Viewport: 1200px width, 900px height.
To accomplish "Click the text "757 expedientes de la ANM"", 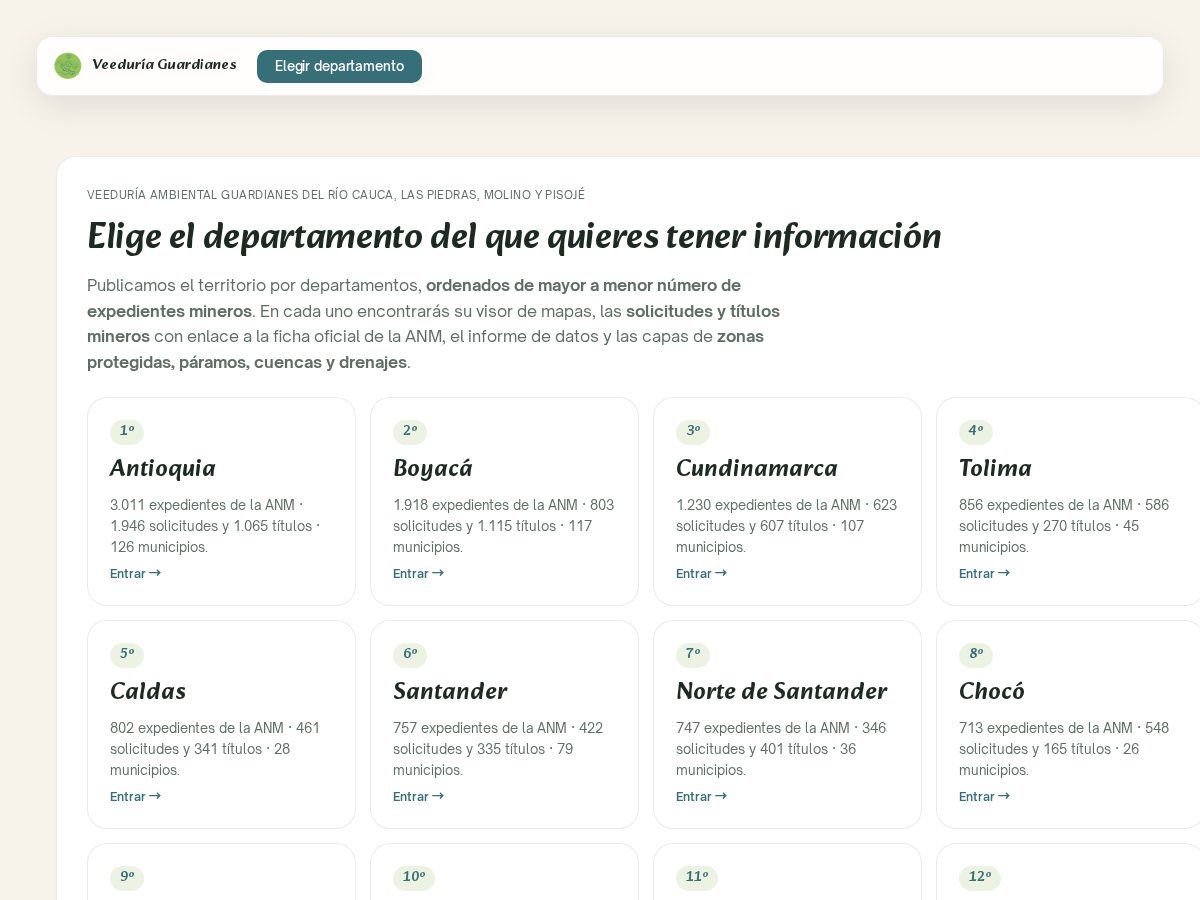I will click(x=480, y=728).
